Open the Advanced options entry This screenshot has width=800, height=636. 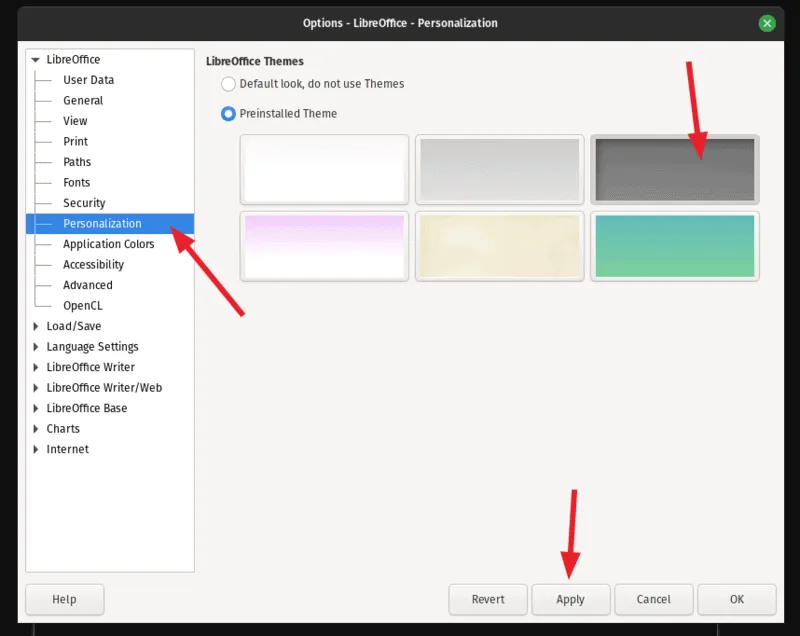point(88,285)
